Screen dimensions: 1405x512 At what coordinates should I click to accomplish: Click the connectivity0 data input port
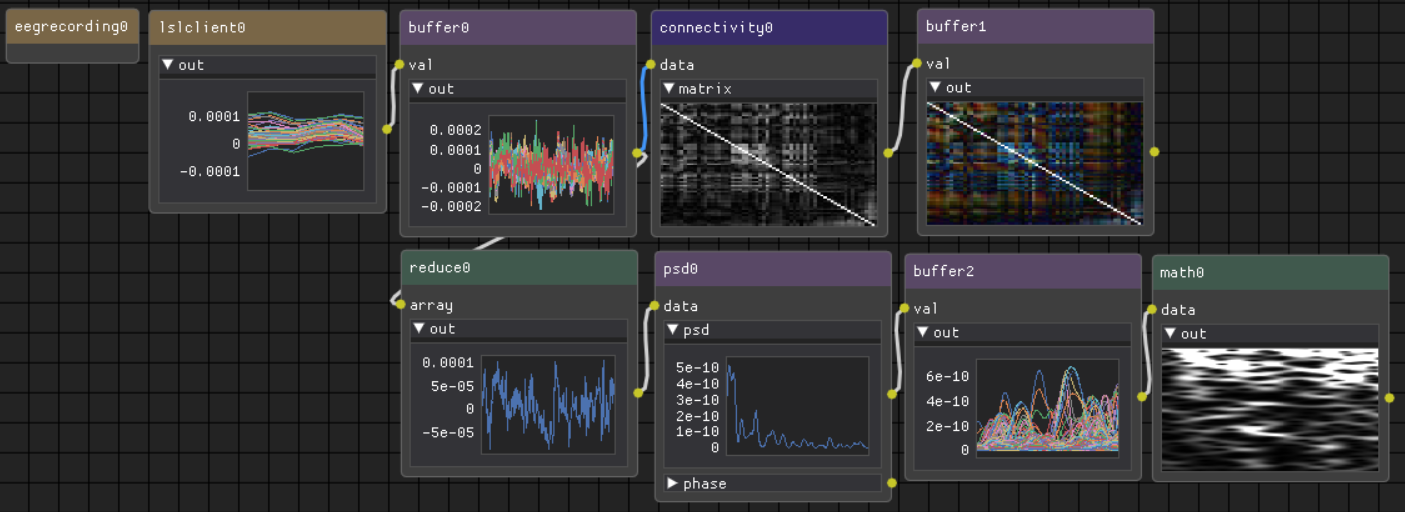coord(650,65)
